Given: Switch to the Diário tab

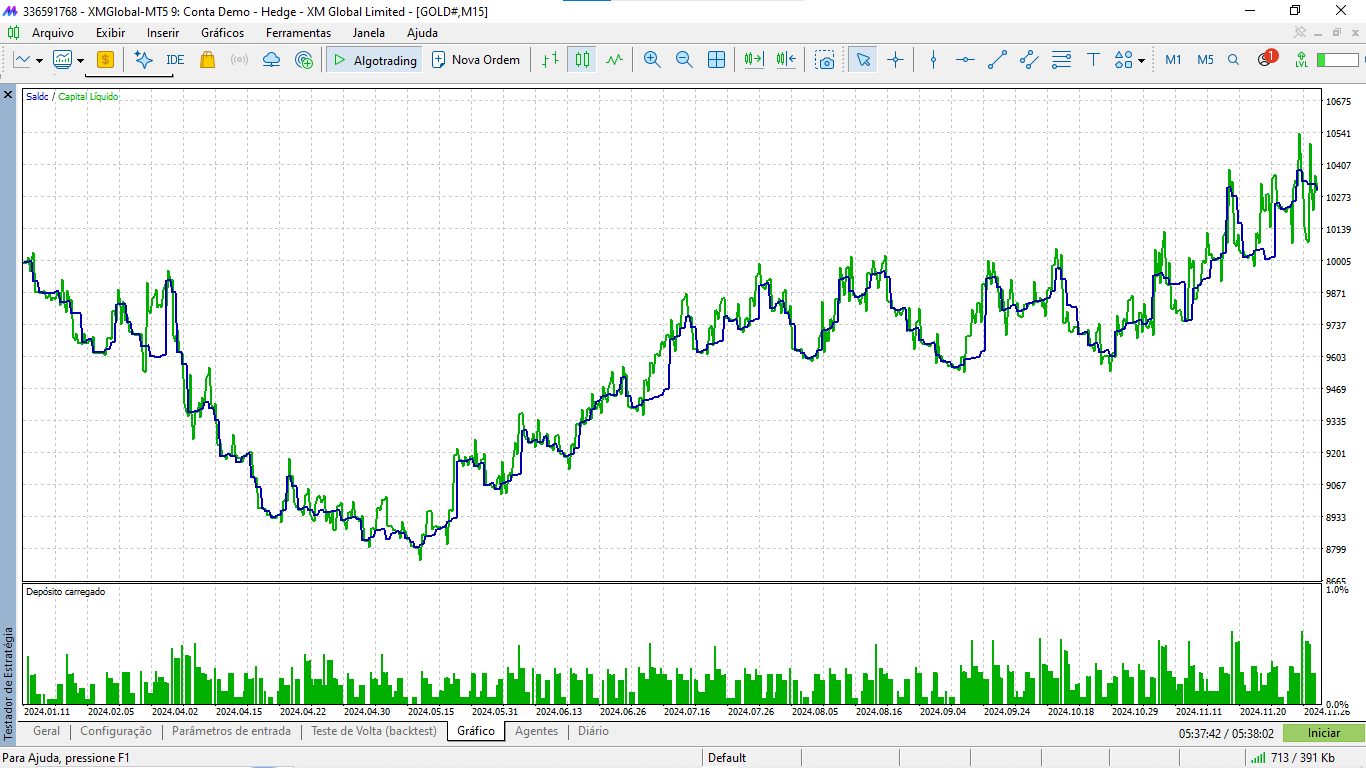Looking at the screenshot, I should tap(593, 731).
